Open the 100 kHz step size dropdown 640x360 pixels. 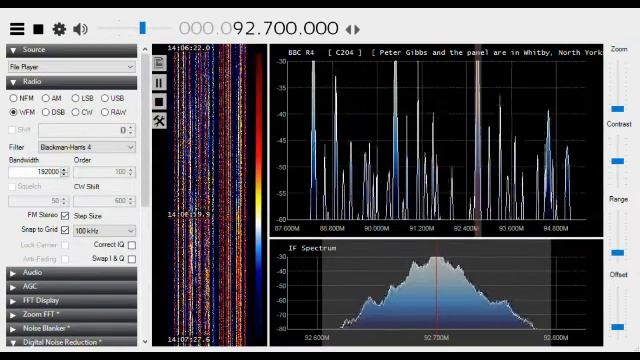coord(104,231)
